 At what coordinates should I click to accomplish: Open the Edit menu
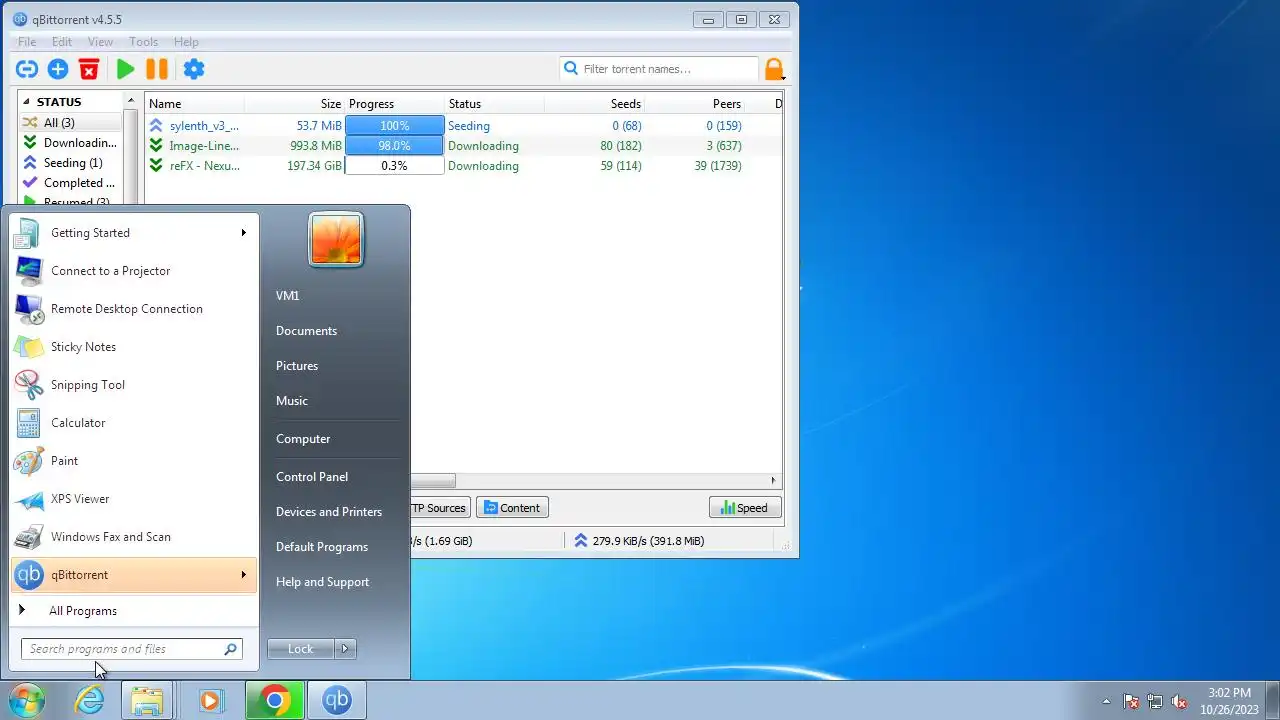[x=62, y=42]
